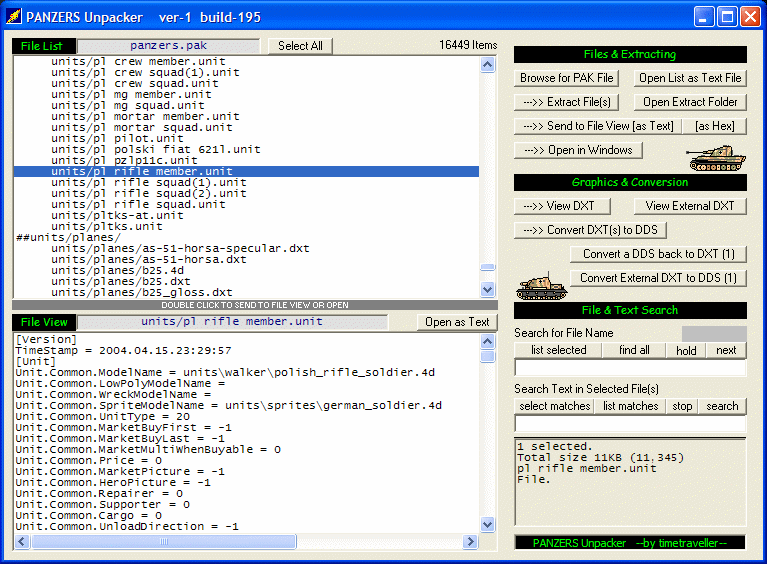Image resolution: width=767 pixels, height=564 pixels.
Task: Click the PANZERS Unpacker title bar icon
Action: pyautogui.click(x=14, y=17)
